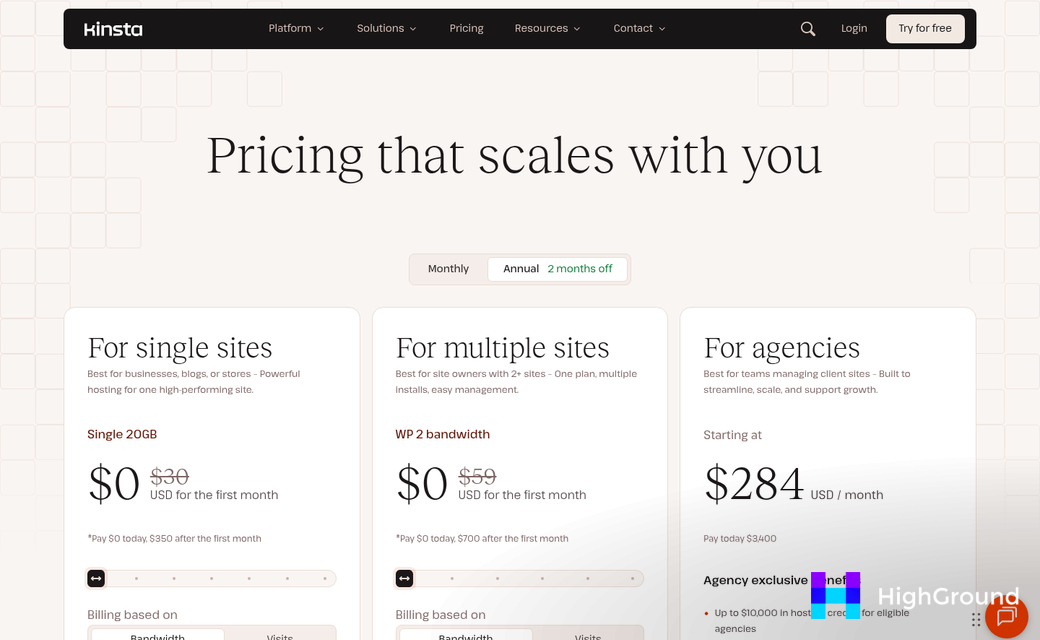Image resolution: width=1040 pixels, height=640 pixels.
Task: Click the drag-handle dots beside the chat bubble
Action: point(975,618)
